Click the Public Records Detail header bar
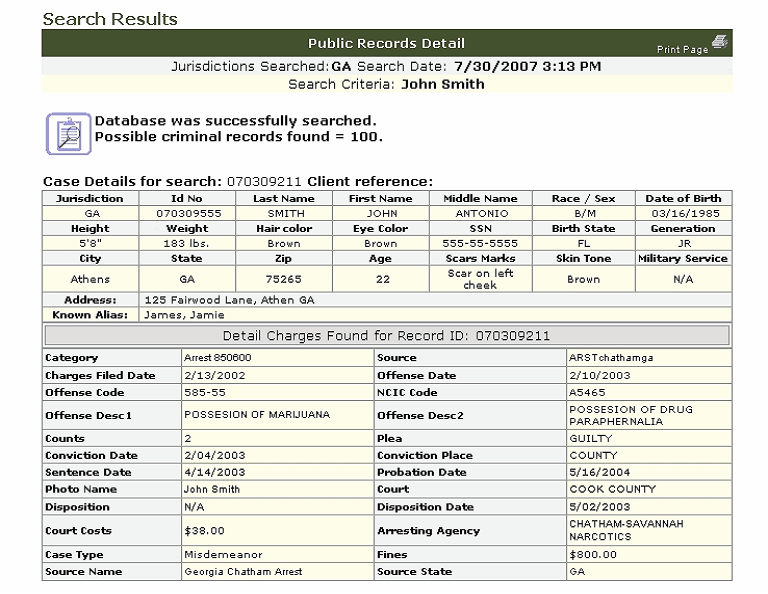Image resolution: width=768 pixels, height=594 pixels. pos(386,43)
